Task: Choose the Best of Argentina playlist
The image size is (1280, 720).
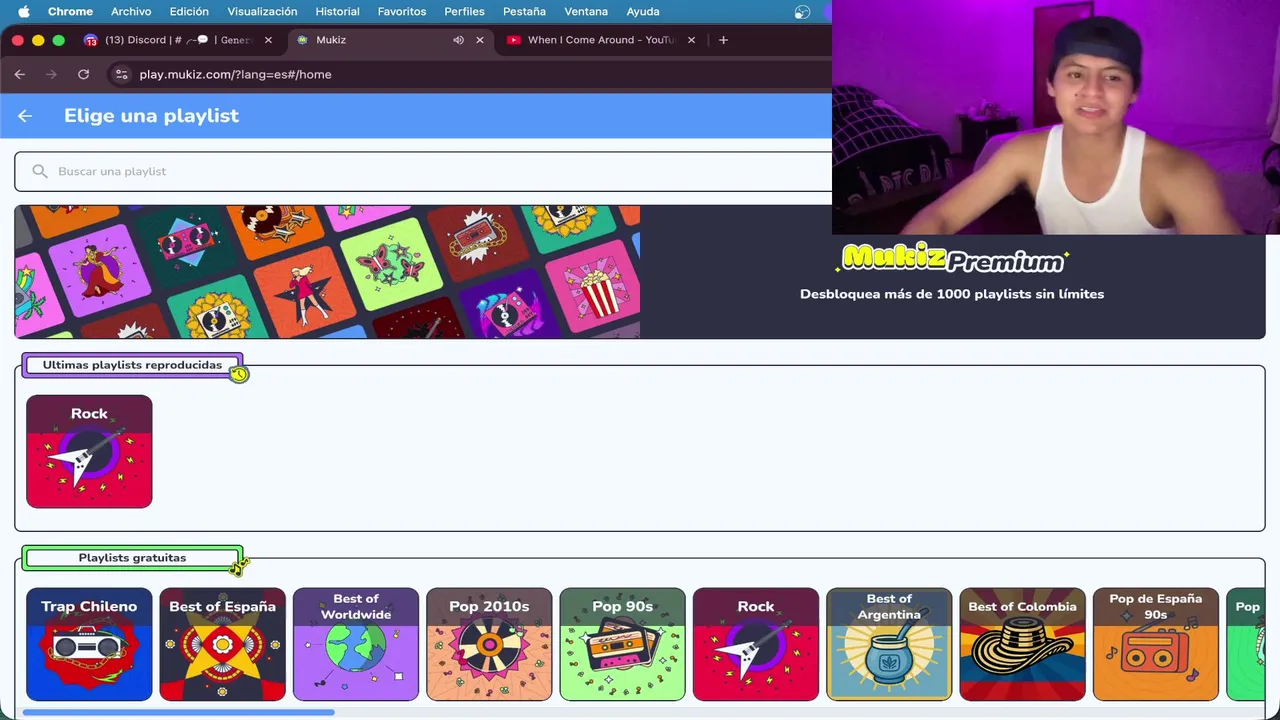Action: pyautogui.click(x=889, y=644)
